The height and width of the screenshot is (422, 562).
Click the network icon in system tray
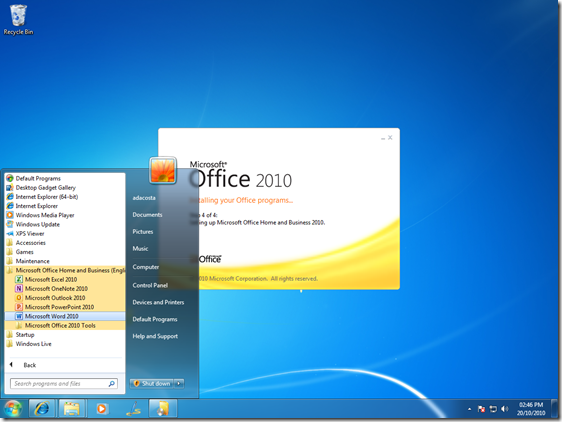493,409
